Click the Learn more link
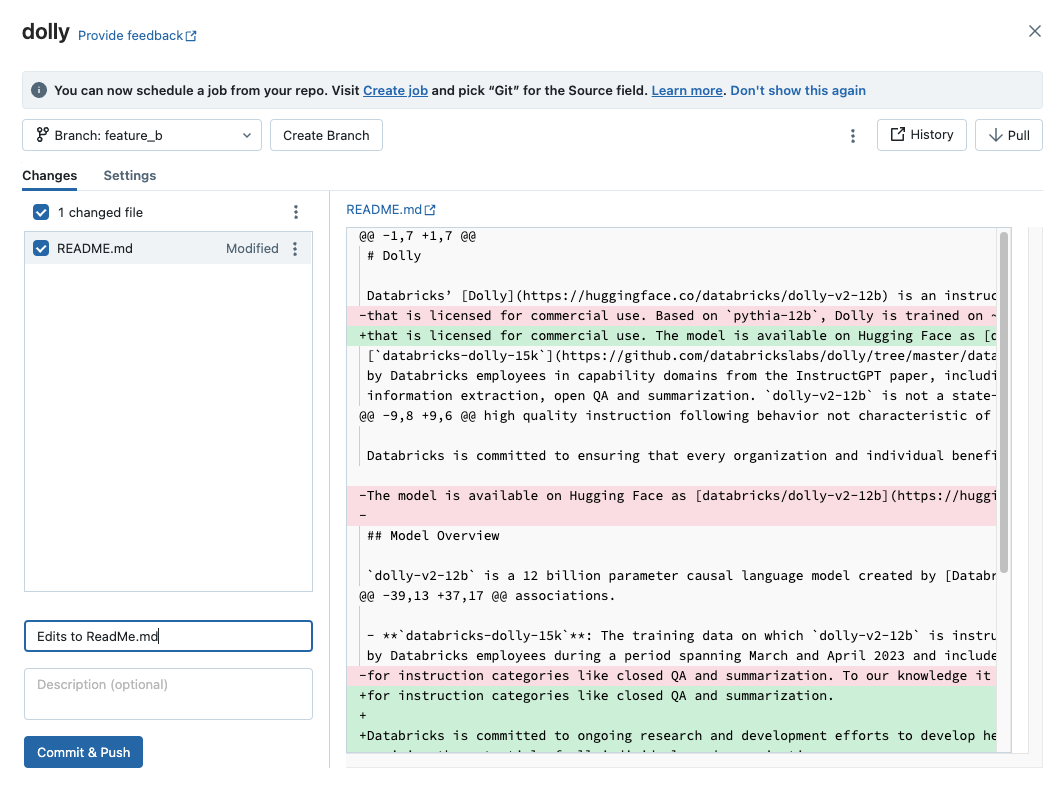1063x798 pixels. click(x=686, y=90)
